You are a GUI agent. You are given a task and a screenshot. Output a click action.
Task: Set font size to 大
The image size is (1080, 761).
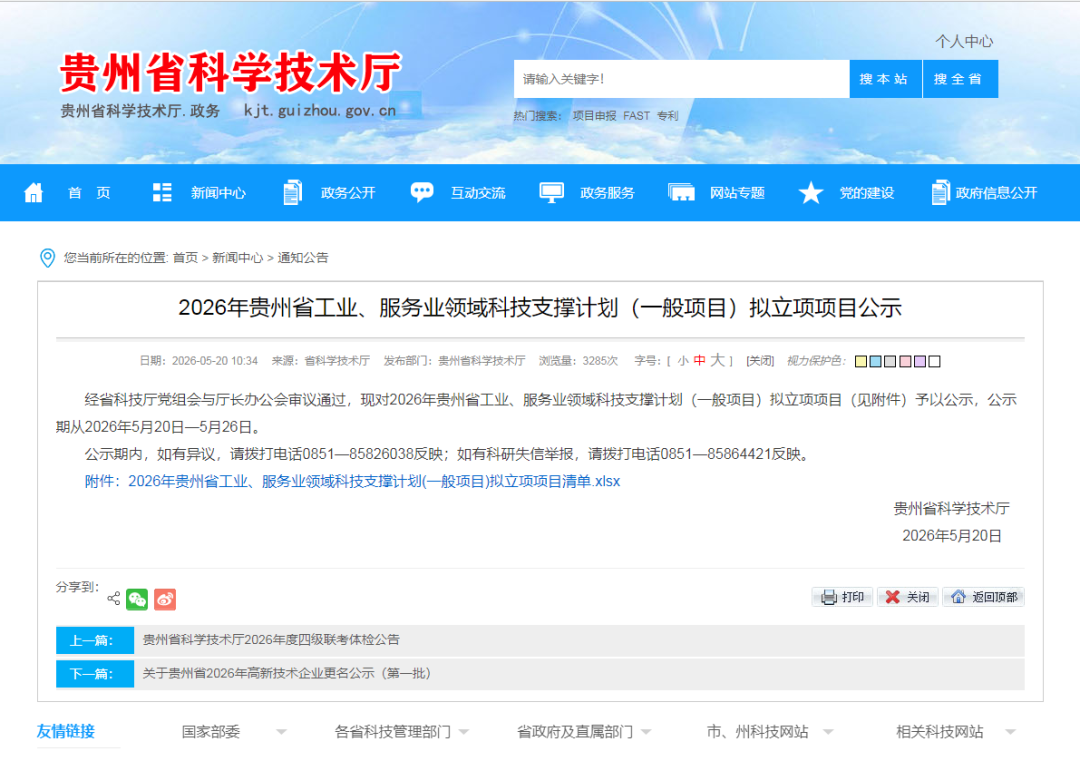click(718, 360)
